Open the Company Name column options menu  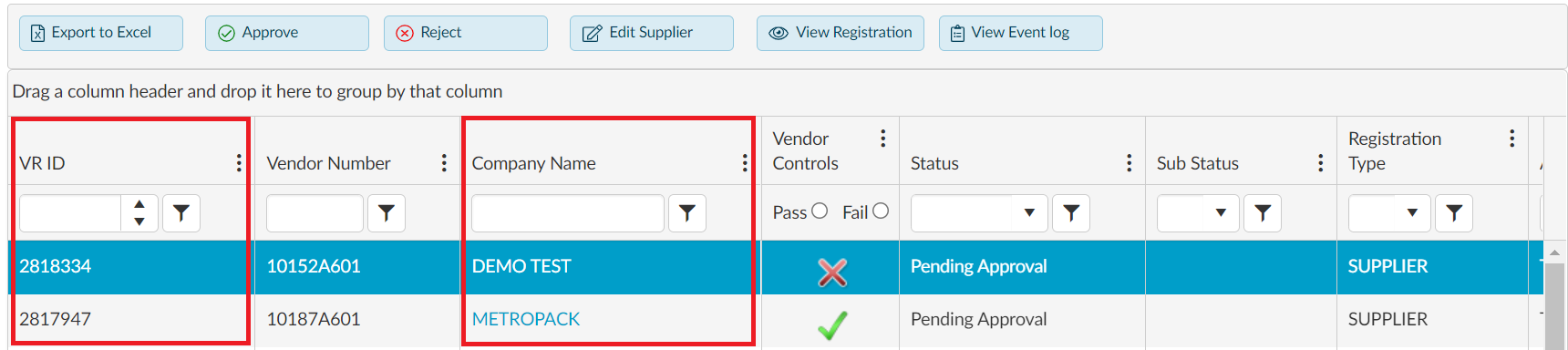coord(745,163)
